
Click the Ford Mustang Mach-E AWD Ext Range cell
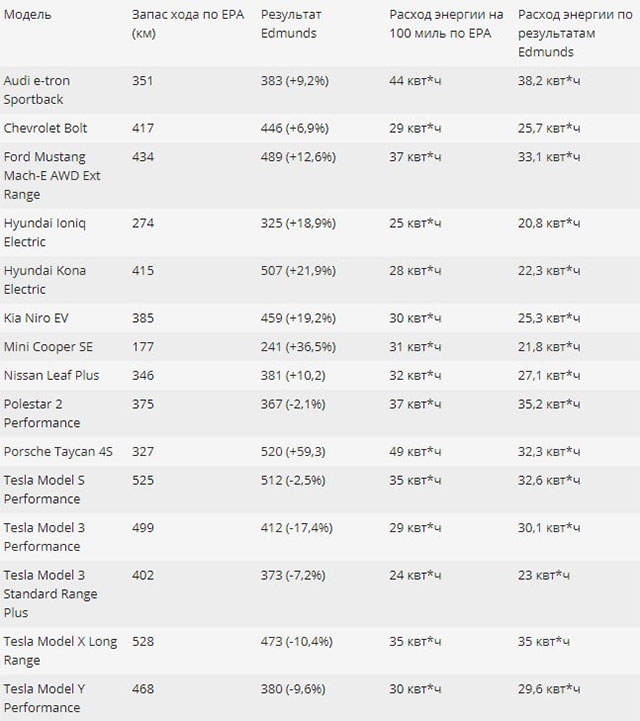51,175
